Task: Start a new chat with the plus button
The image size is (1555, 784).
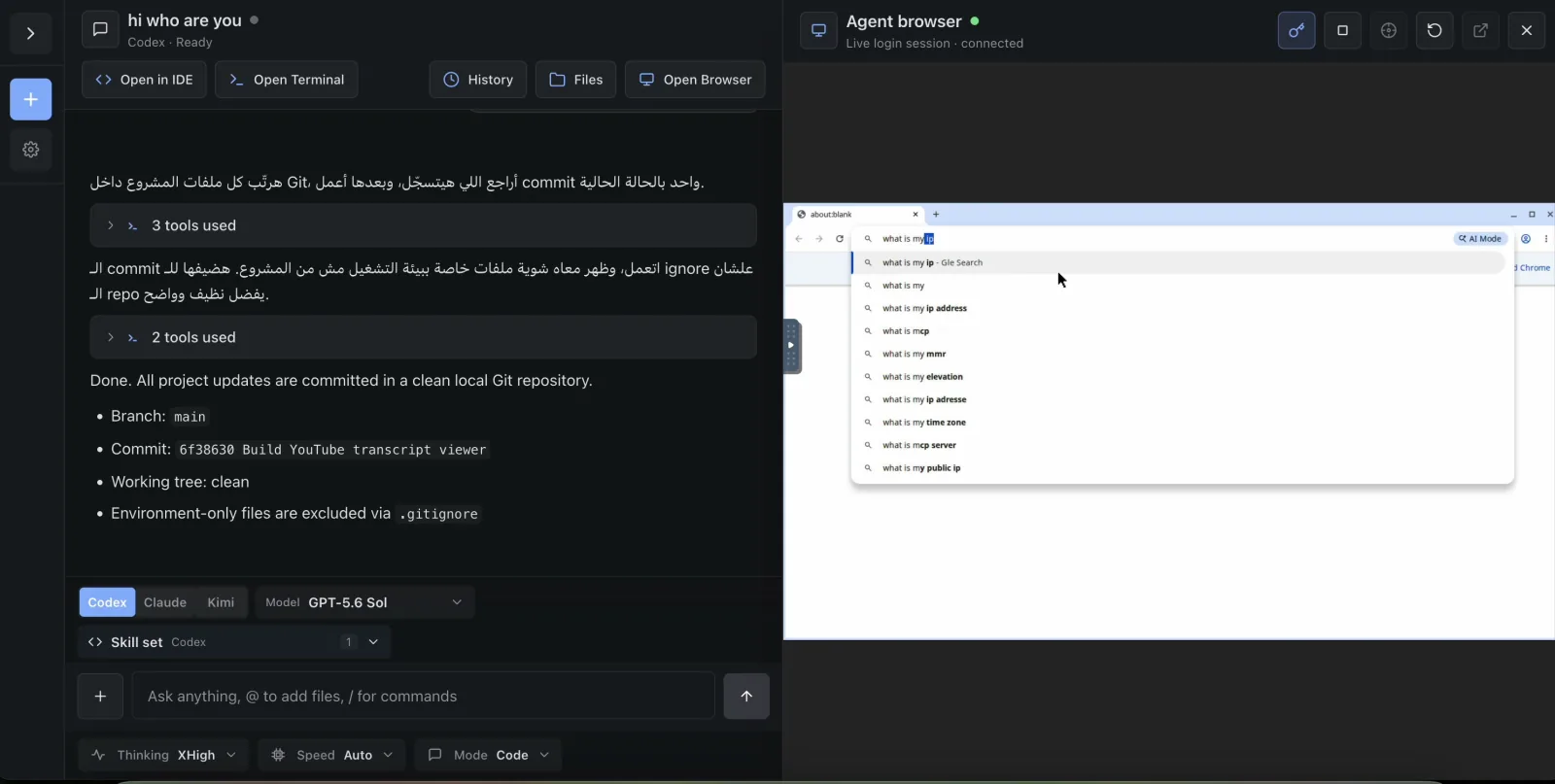Action: [30, 99]
